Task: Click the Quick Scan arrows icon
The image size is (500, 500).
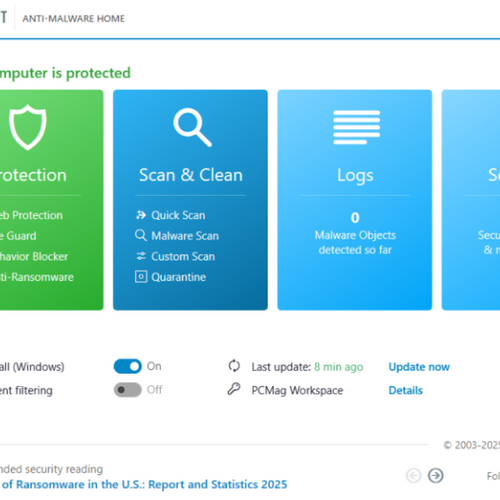Action: click(141, 215)
